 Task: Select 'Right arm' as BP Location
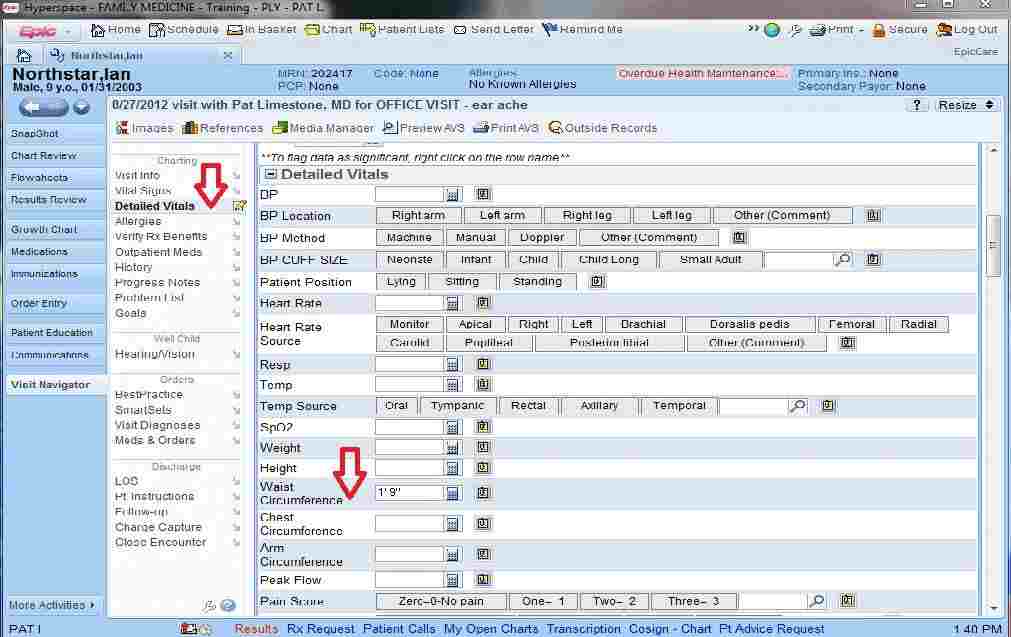[417, 215]
